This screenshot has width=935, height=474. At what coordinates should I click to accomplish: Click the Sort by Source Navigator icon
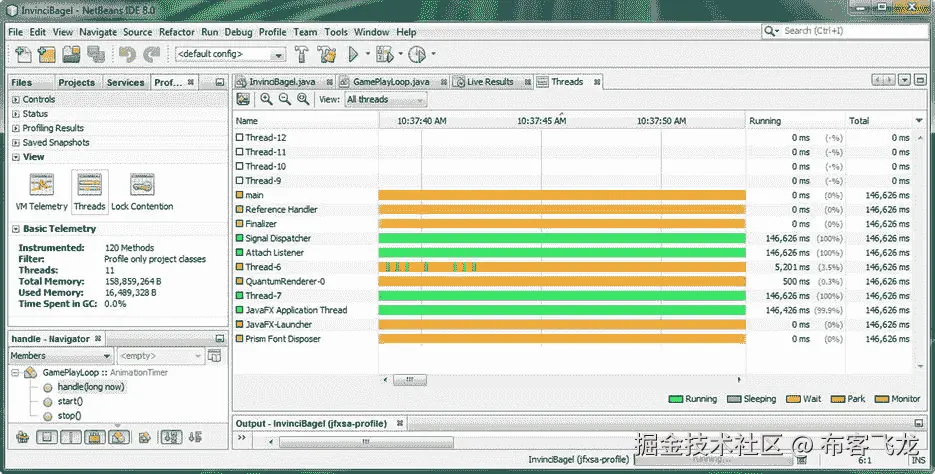point(195,437)
